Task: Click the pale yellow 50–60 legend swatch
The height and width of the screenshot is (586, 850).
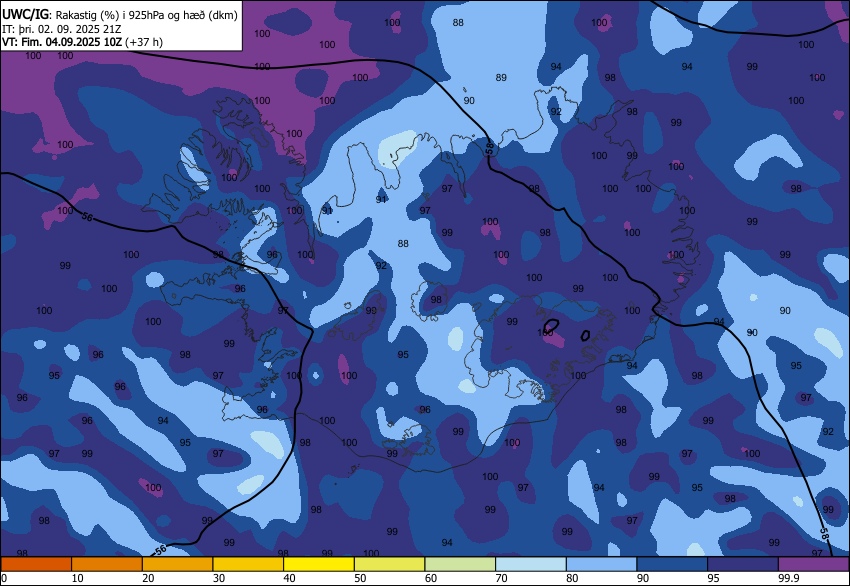Action: click(x=389, y=564)
